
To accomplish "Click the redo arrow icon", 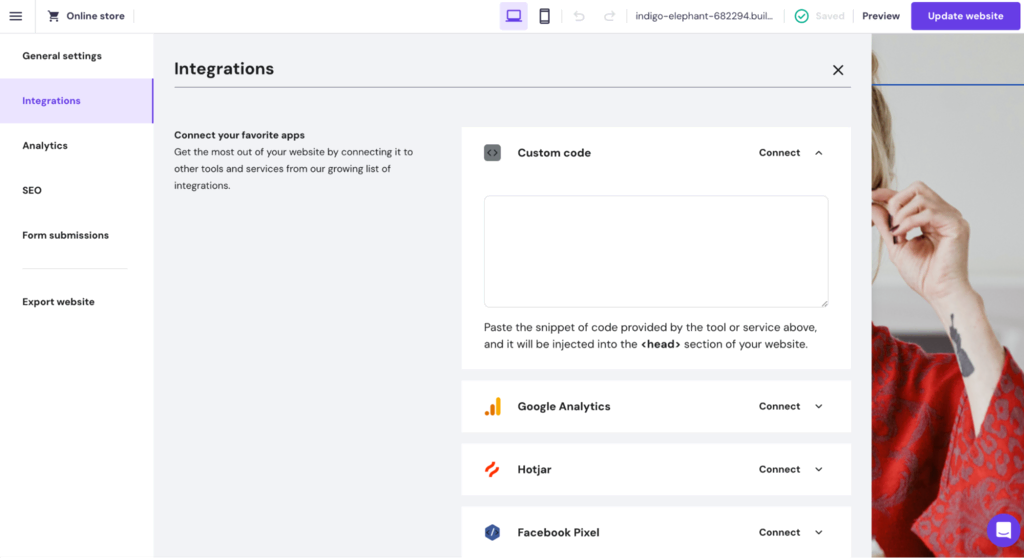I will (x=609, y=16).
